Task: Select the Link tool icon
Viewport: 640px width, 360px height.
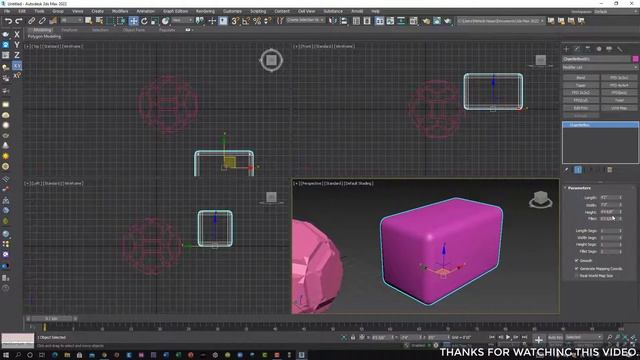Action: 31,21
